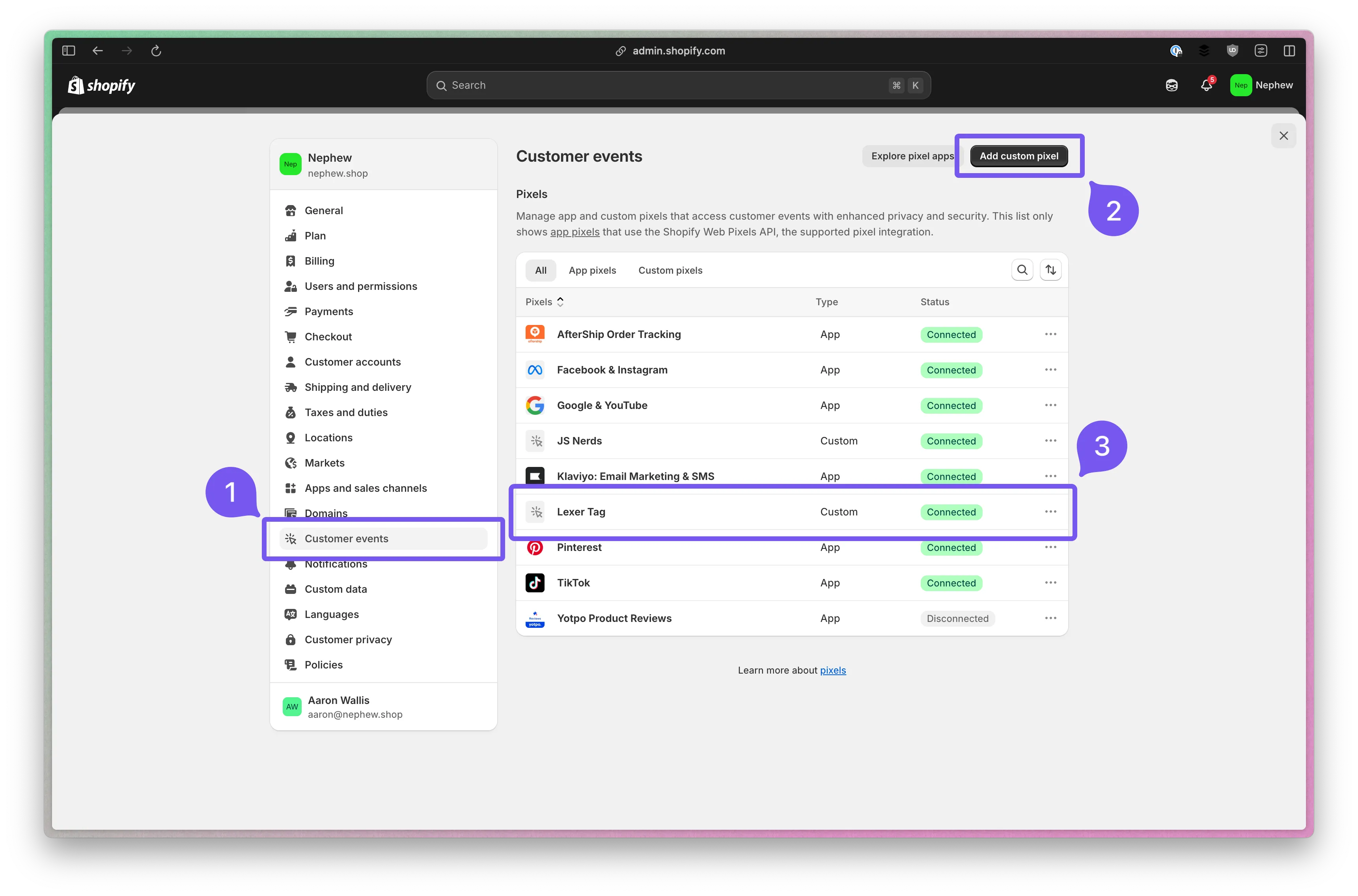1358x896 pixels.
Task: Open the Google & YouTube pixel row
Action: (602, 405)
